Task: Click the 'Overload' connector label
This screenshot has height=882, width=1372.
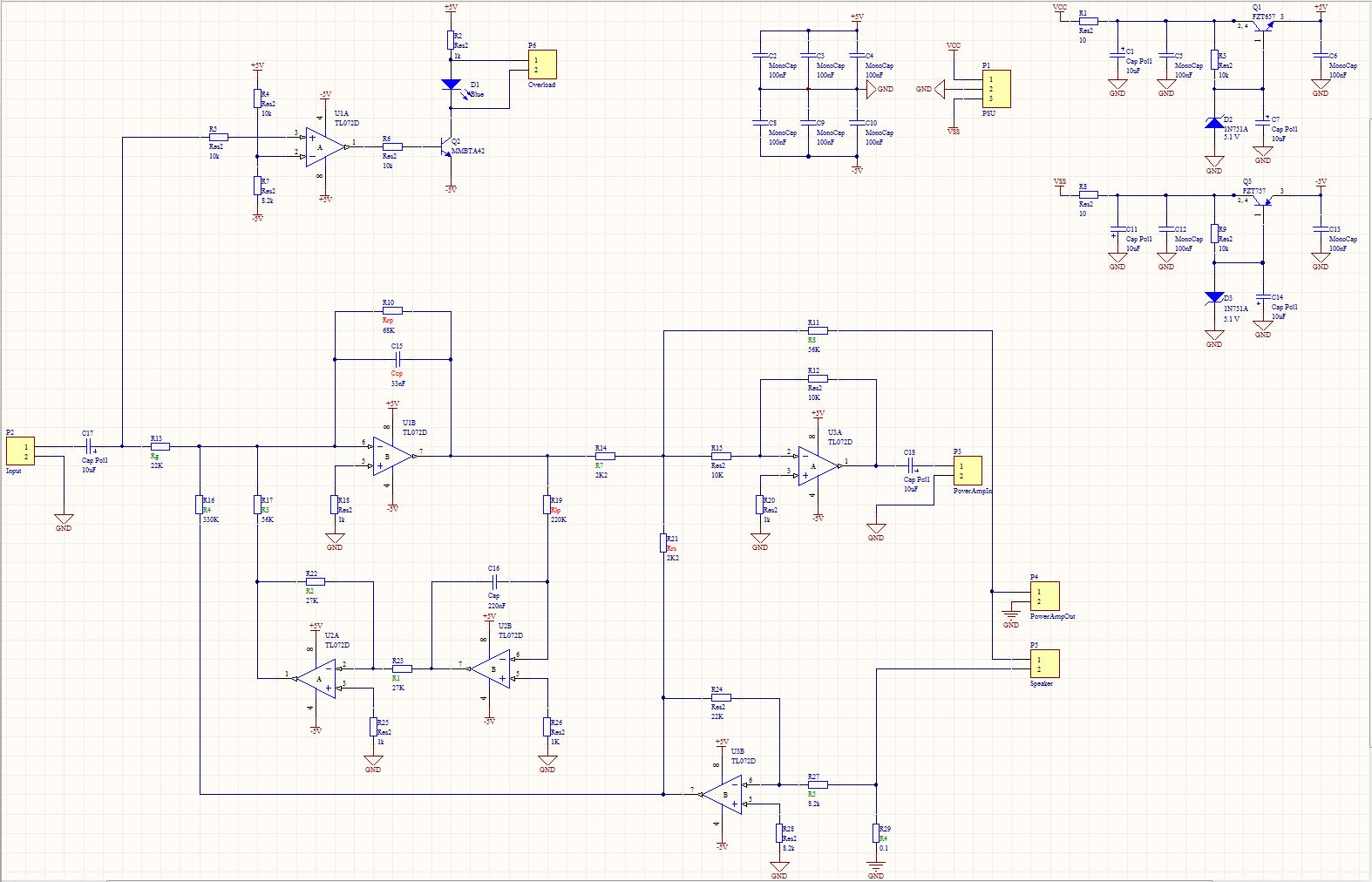Action: 541,85
